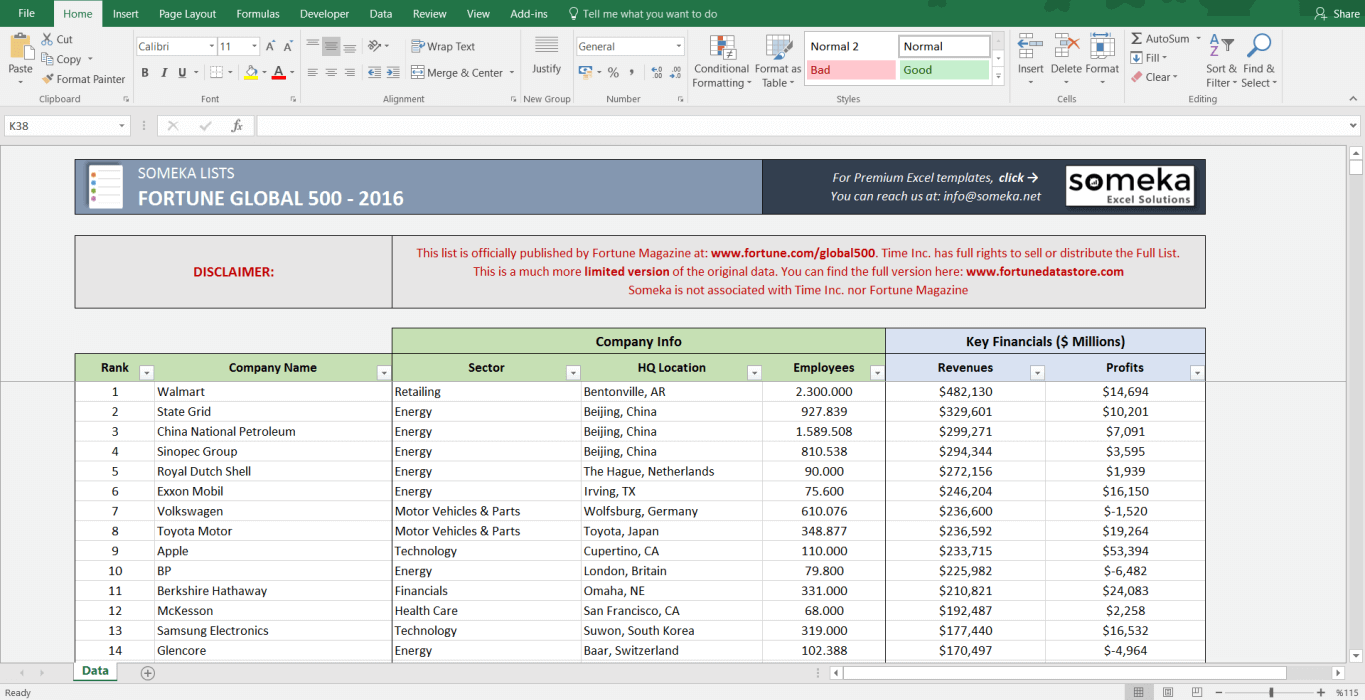The image size is (1365, 700).
Task: Toggle italic formatting
Action: 164,73
